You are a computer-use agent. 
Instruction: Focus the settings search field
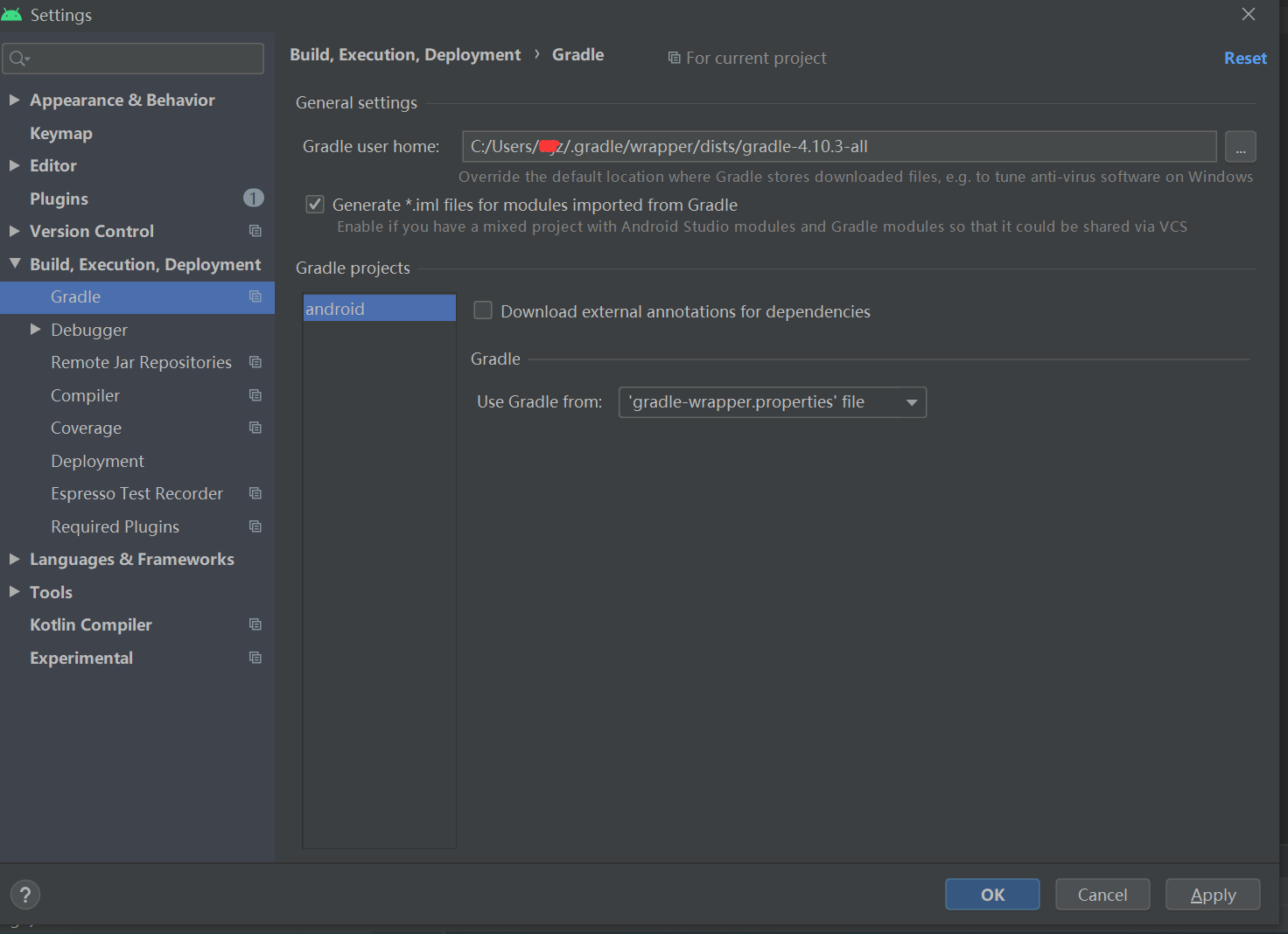pos(133,59)
